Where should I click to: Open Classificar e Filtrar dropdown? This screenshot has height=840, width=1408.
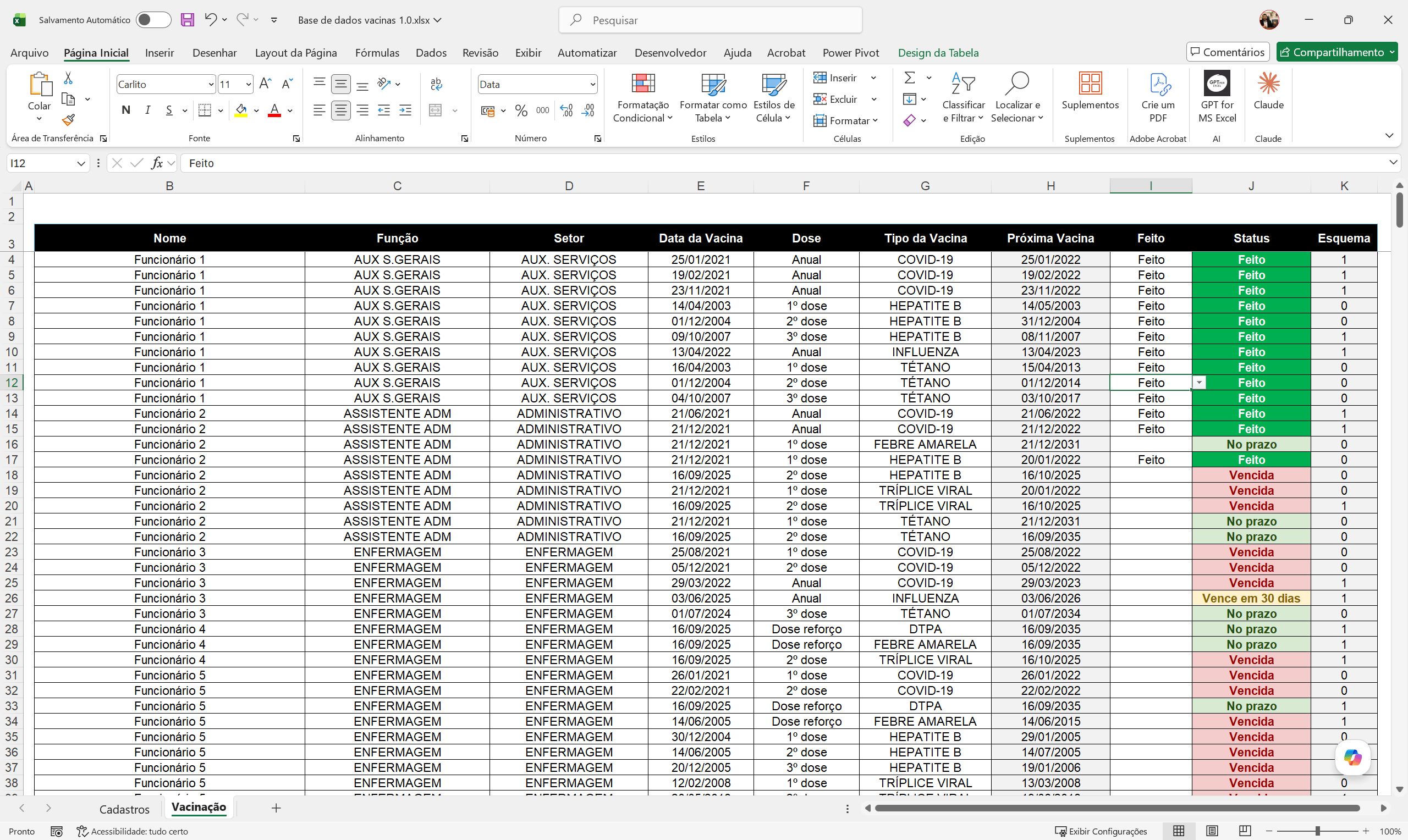click(x=964, y=98)
